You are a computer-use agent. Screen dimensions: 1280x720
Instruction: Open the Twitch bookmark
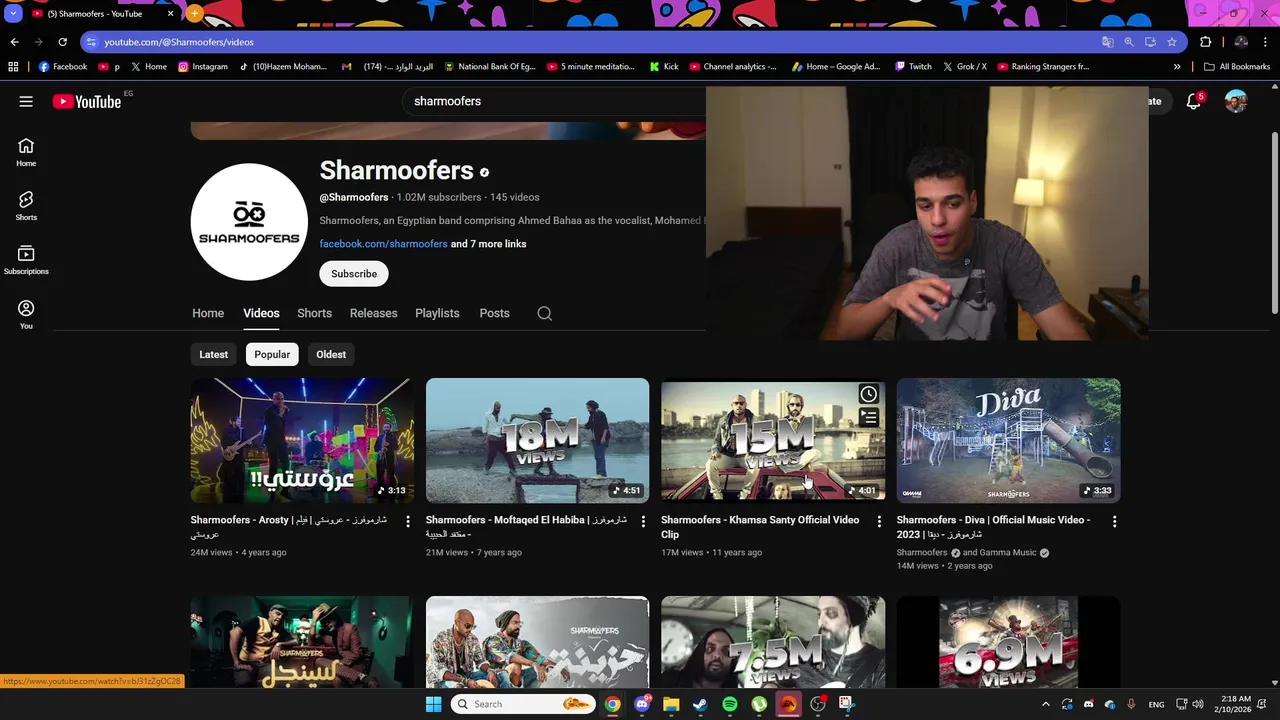click(x=913, y=67)
